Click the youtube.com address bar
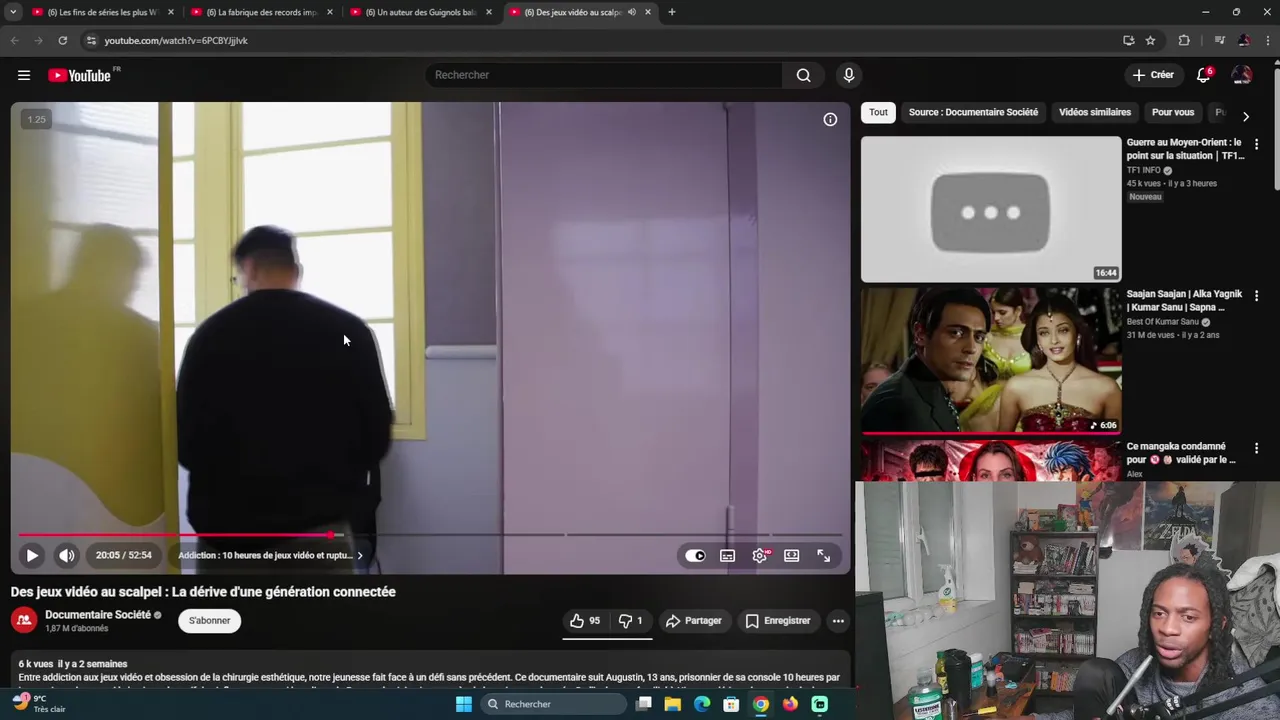 click(600, 40)
